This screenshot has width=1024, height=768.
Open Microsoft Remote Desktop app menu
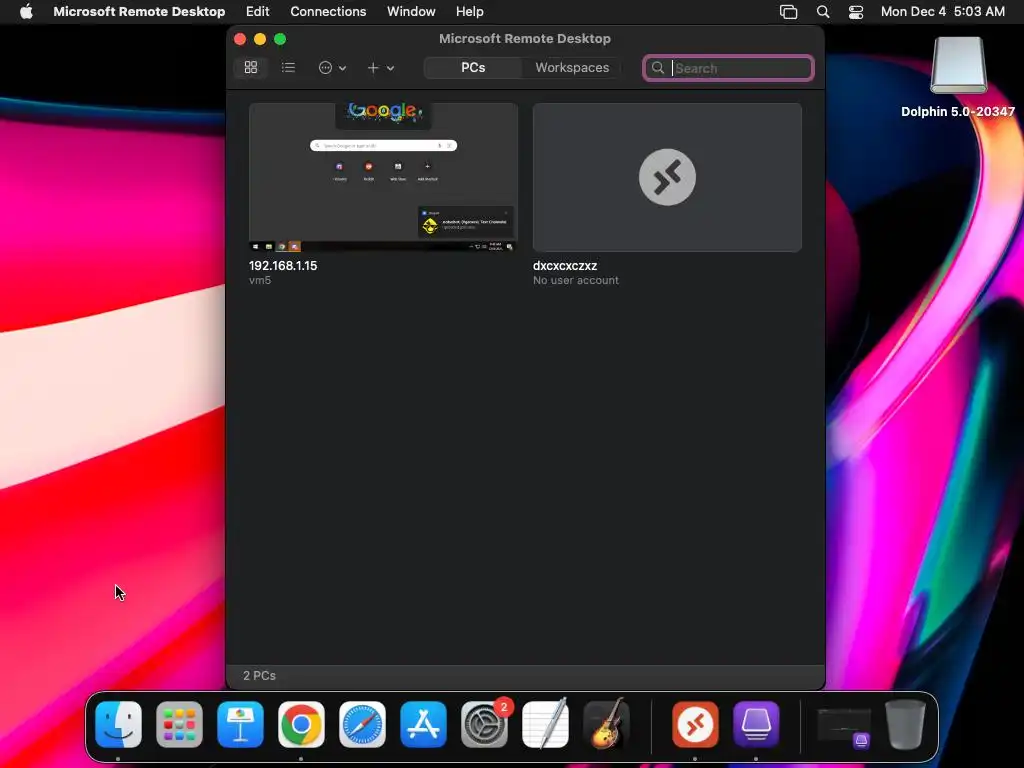[139, 11]
